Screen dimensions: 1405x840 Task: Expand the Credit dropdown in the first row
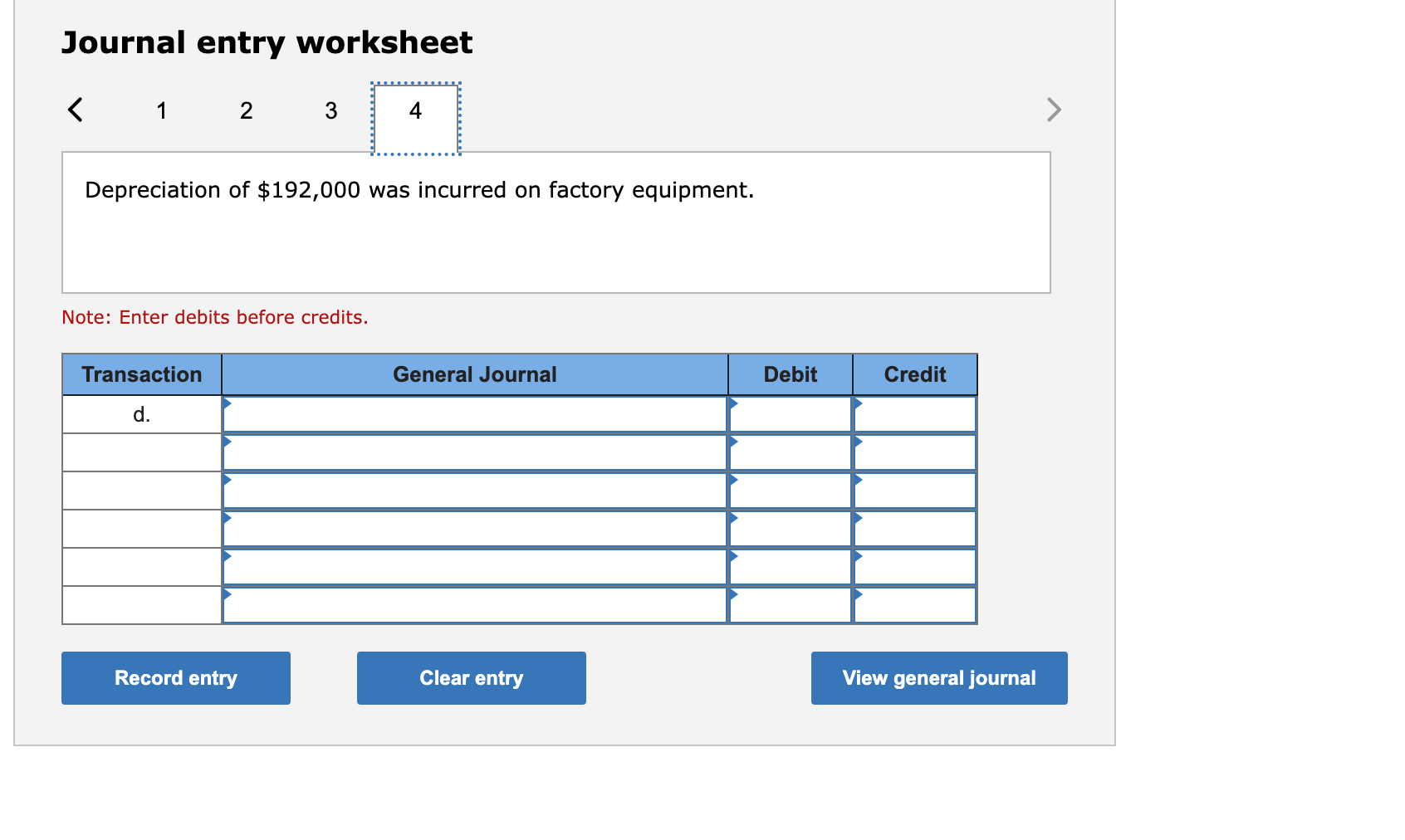pos(859,406)
